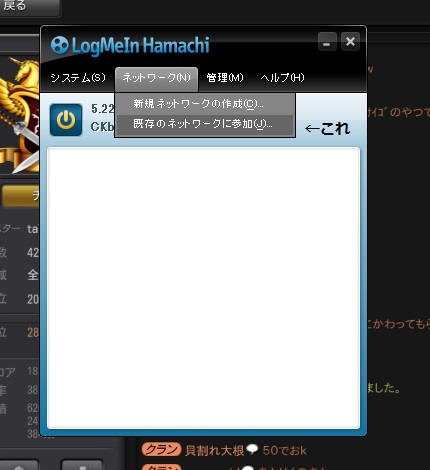
Task: Minimize the Hamachi window
Action: click(327, 42)
